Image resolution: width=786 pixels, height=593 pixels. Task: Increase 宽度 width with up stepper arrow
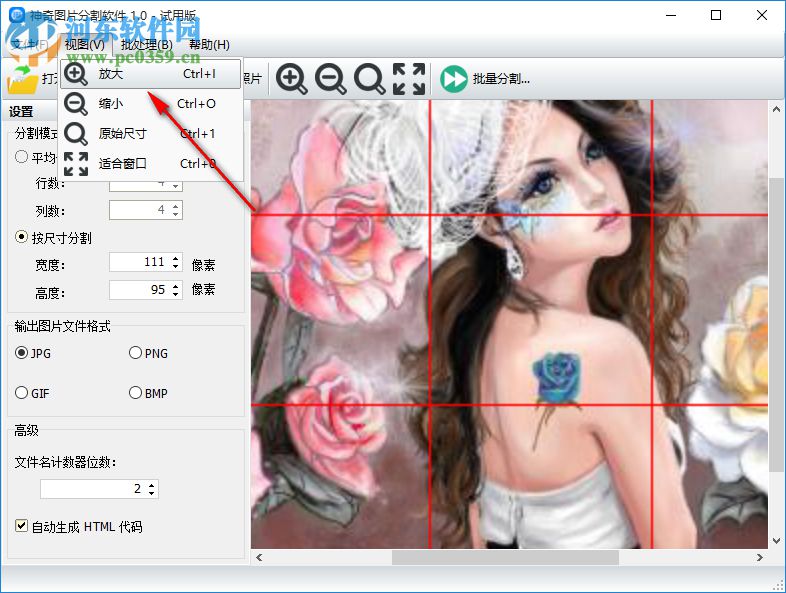point(175,258)
